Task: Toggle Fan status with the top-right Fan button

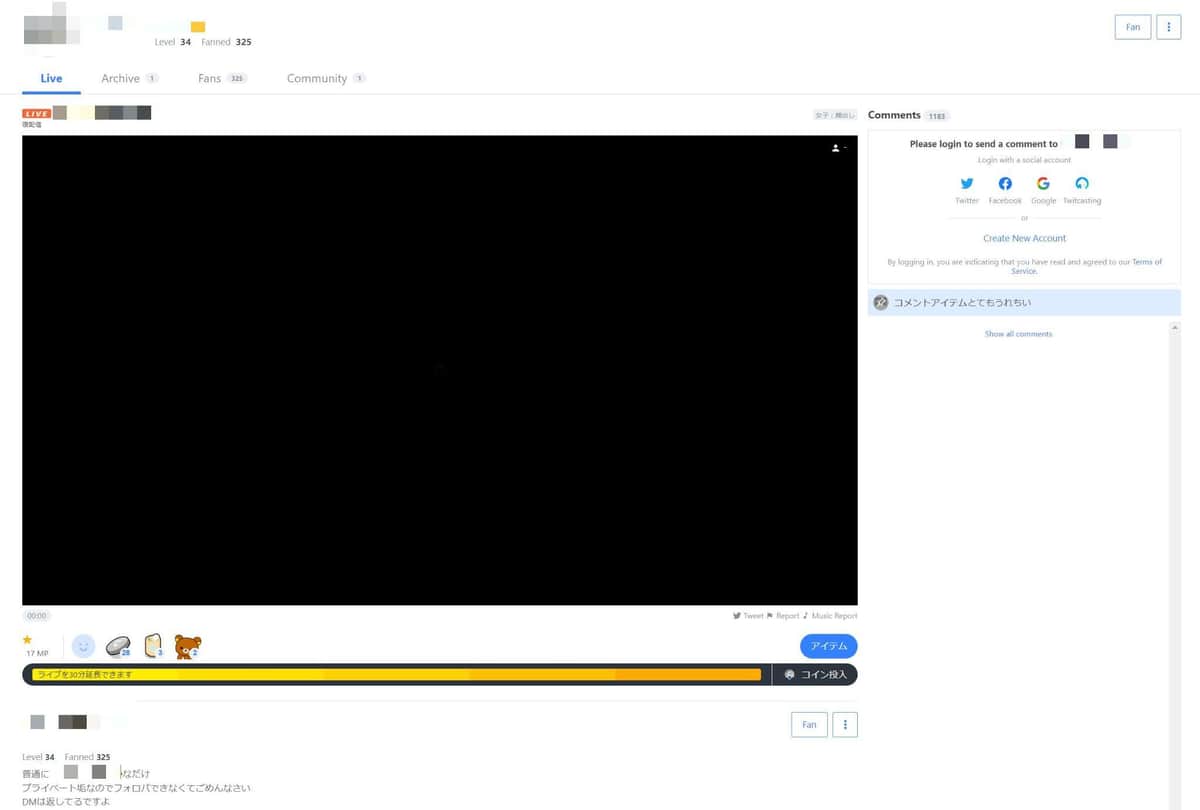Action: (x=1132, y=27)
